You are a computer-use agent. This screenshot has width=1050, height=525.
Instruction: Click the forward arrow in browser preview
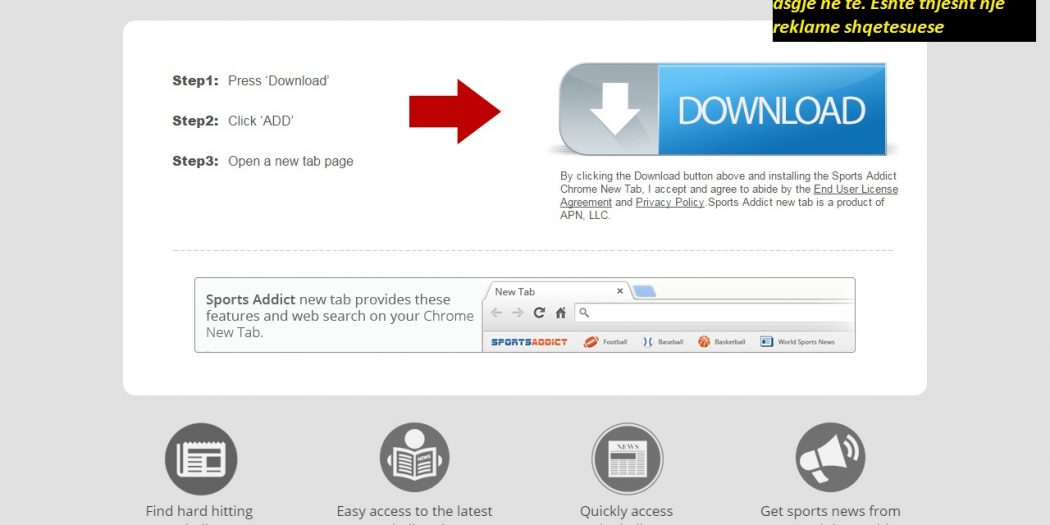(518, 313)
